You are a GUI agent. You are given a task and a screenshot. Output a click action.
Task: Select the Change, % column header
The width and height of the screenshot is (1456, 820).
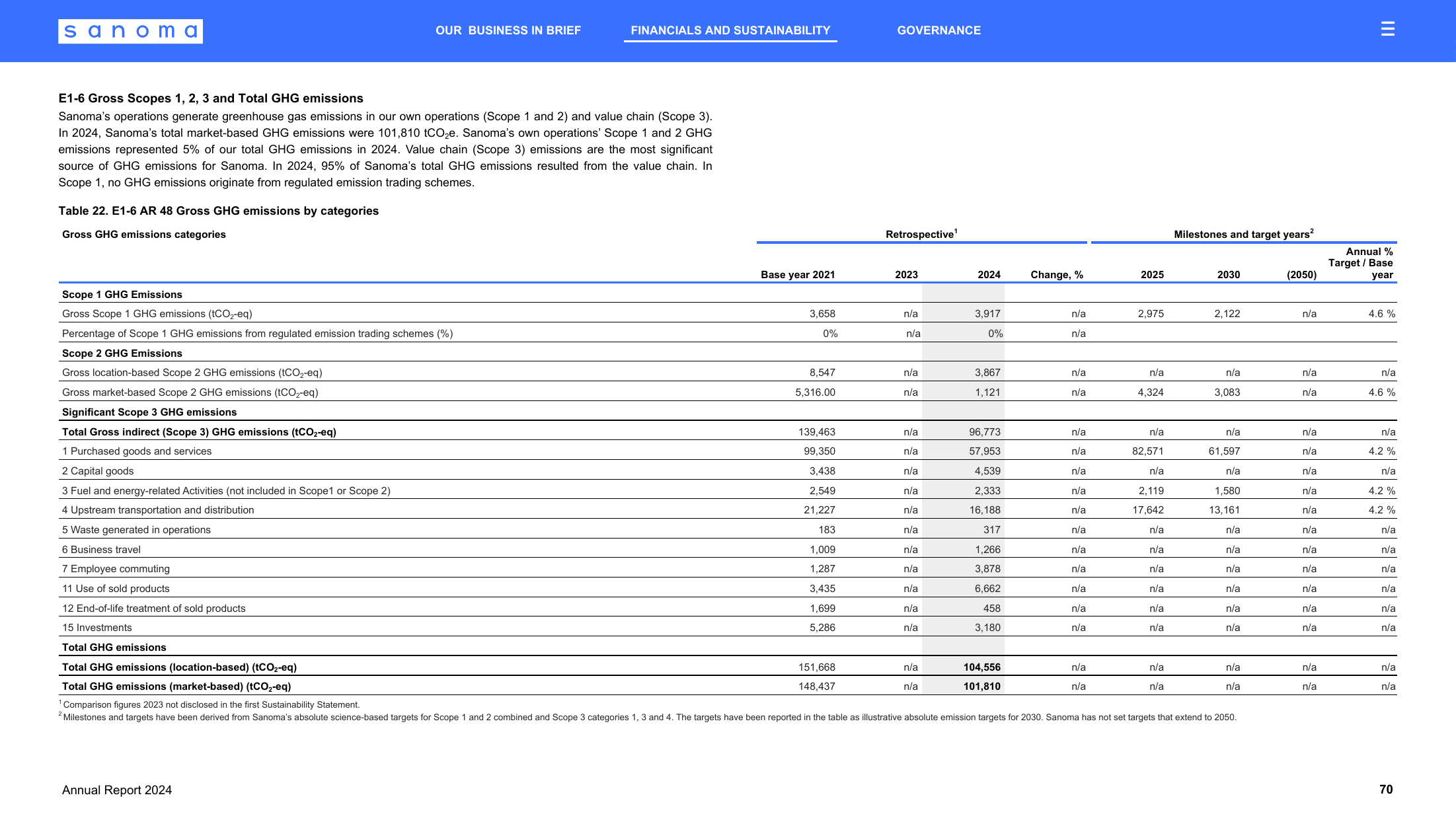[x=1057, y=275]
